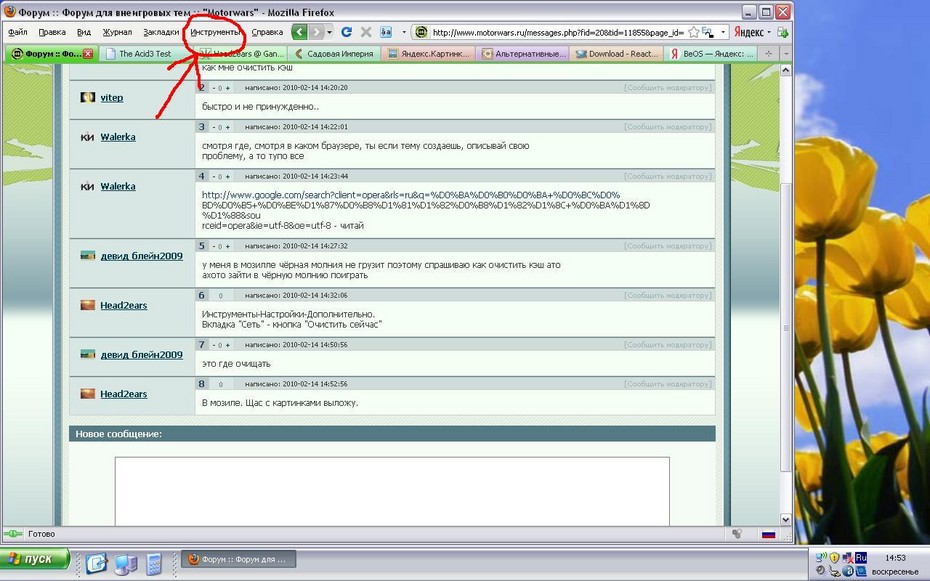This screenshot has width=930, height=581.
Task: Click the green search Go icon
Action: 783,32
